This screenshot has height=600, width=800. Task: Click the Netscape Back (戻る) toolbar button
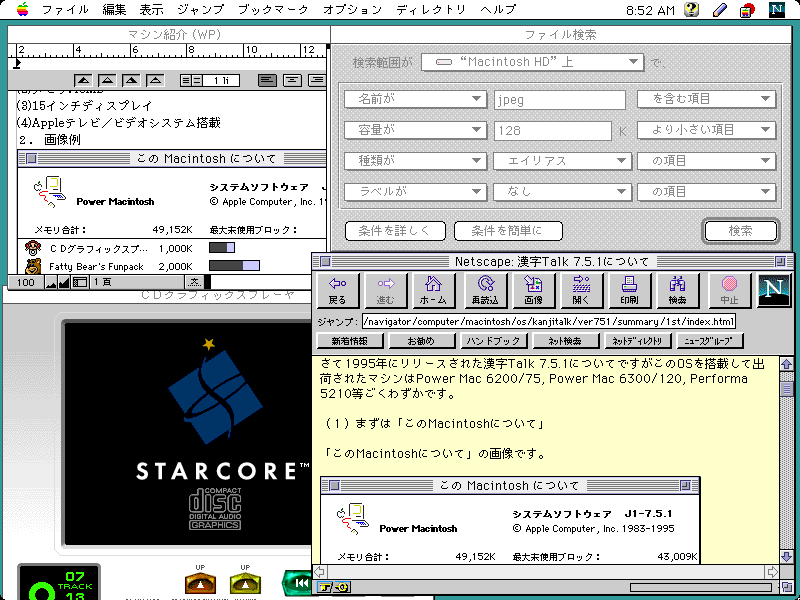point(338,290)
